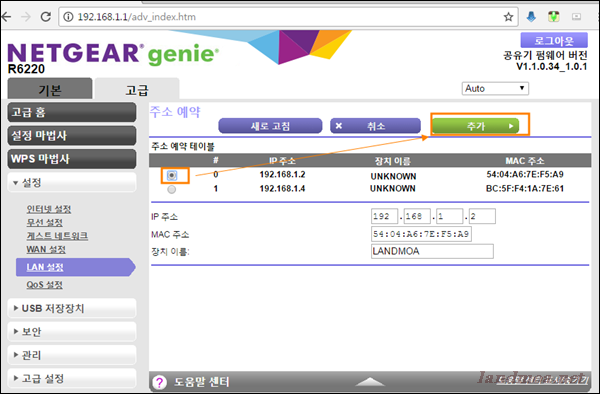Open the Auto language dropdown
The width and height of the screenshot is (600, 394).
click(495, 88)
